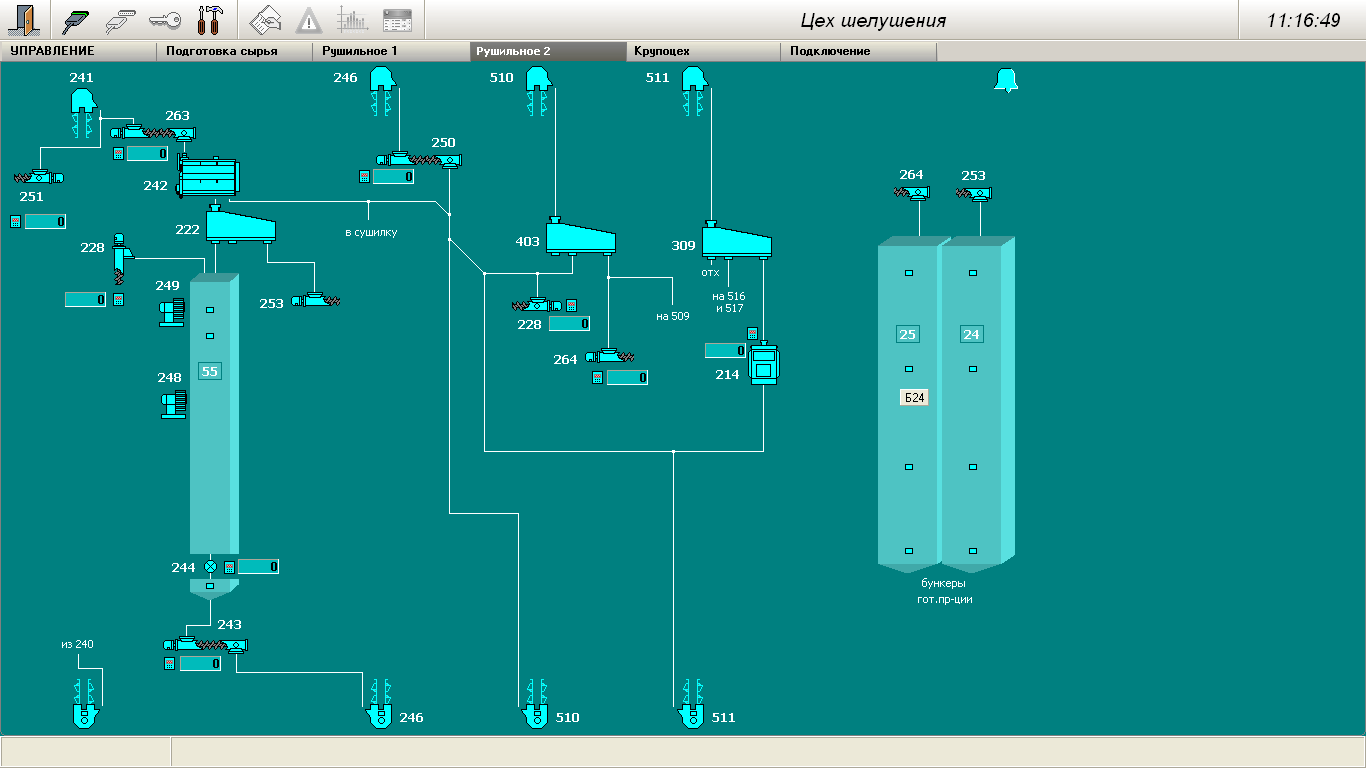Open the bar chart trends icon
This screenshot has width=1366, height=768.
pos(352,19)
